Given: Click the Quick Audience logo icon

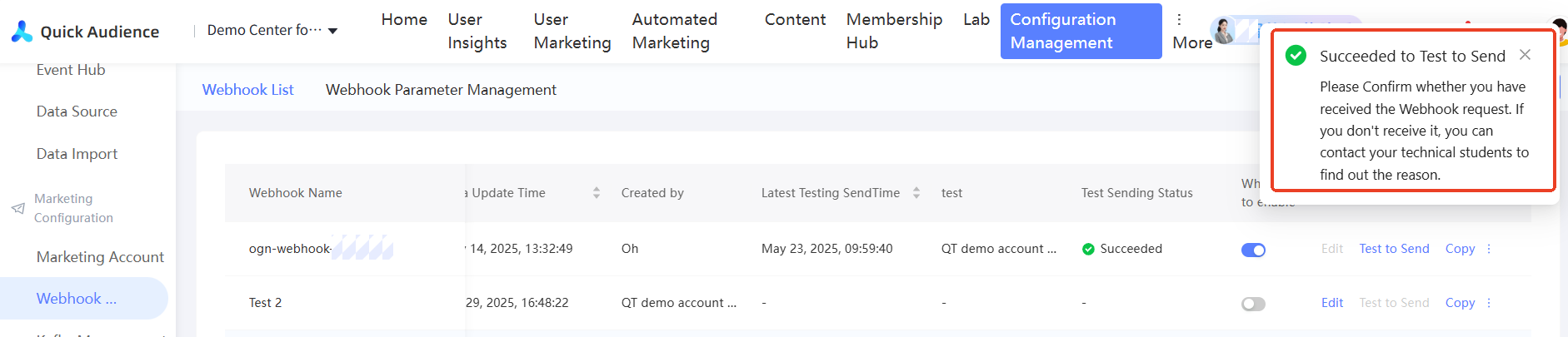Looking at the screenshot, I should [x=22, y=32].
